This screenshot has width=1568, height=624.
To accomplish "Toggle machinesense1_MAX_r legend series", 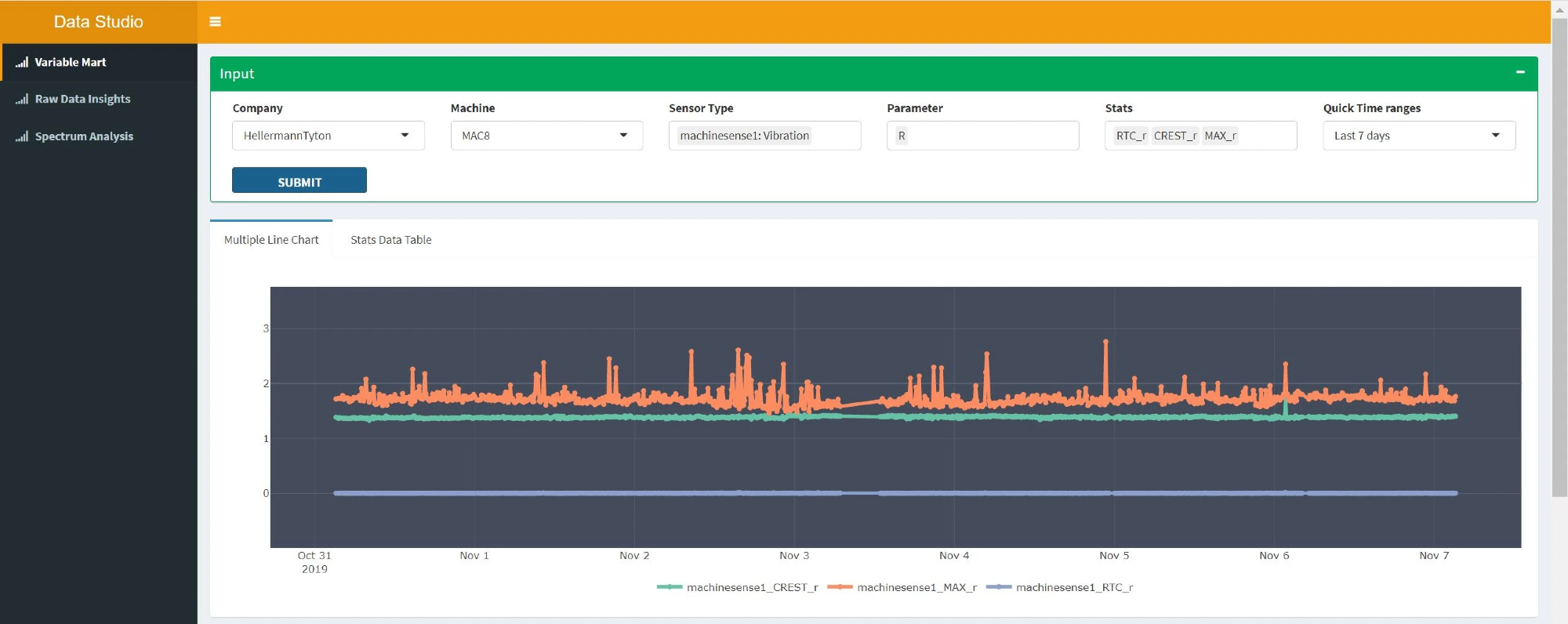I will (x=902, y=587).
